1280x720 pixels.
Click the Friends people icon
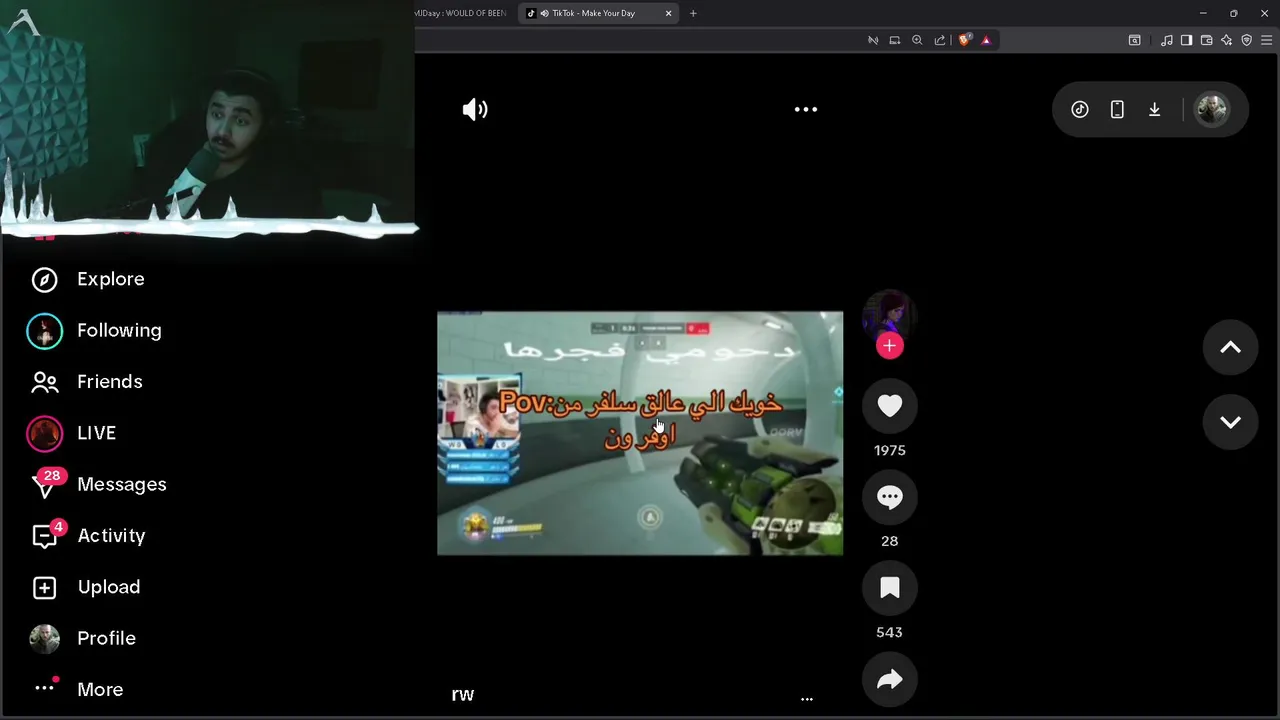pos(44,382)
